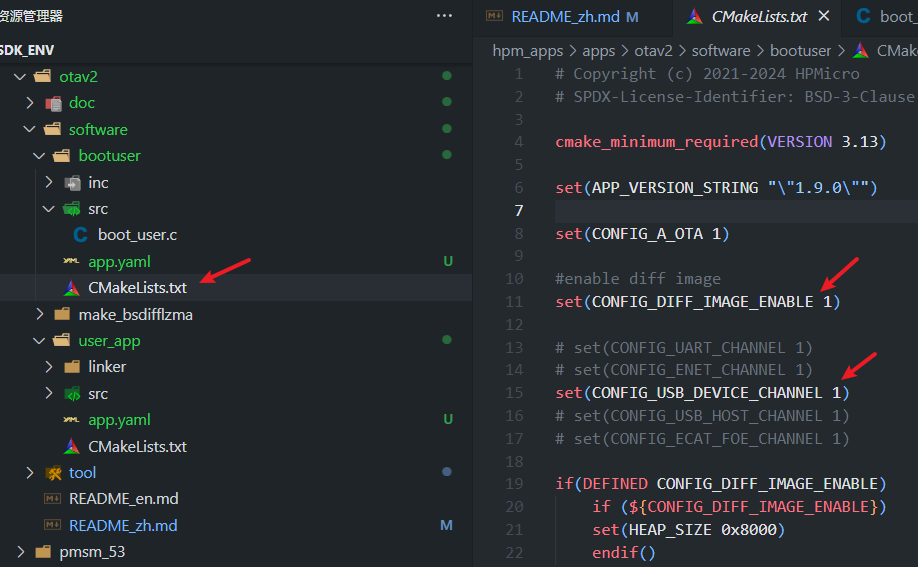The height and width of the screenshot is (567, 918).
Task: Click the YAML icon of user_app app.yaml
Action: (71, 419)
